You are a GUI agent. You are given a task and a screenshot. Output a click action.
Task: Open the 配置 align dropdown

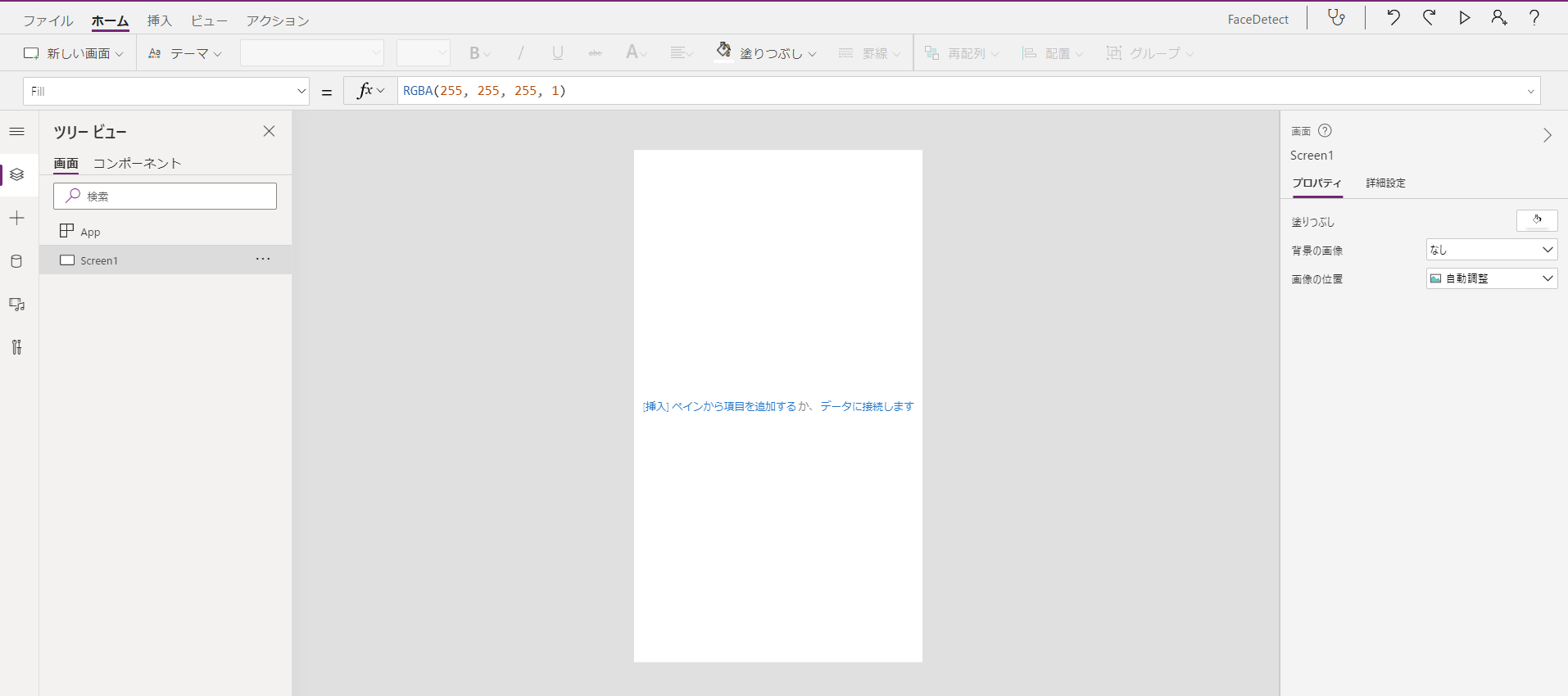tap(1053, 53)
